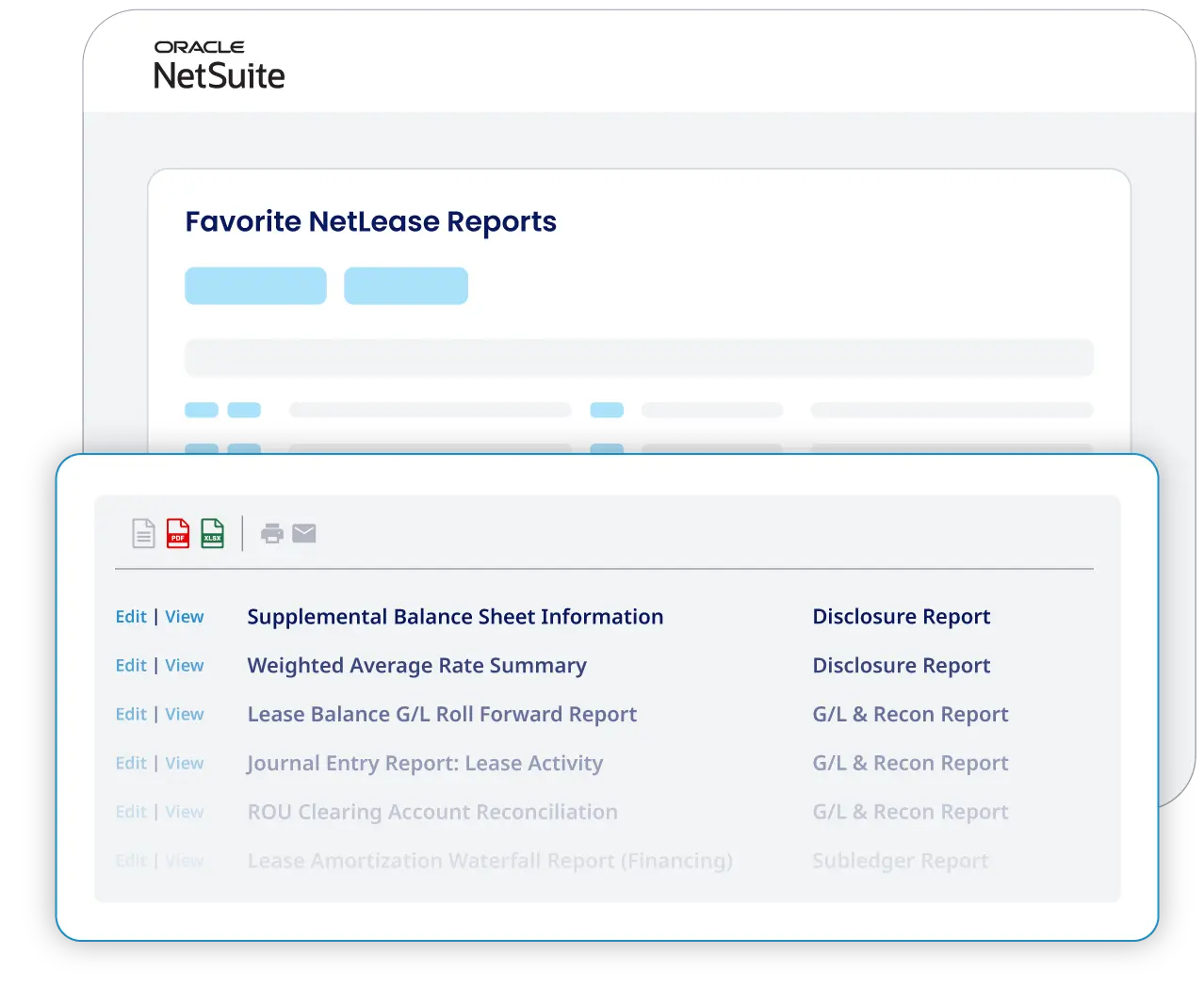Edit Supplemental Balance Sheet Information report
Viewport: 1204px width, 1003px height.
click(131, 617)
